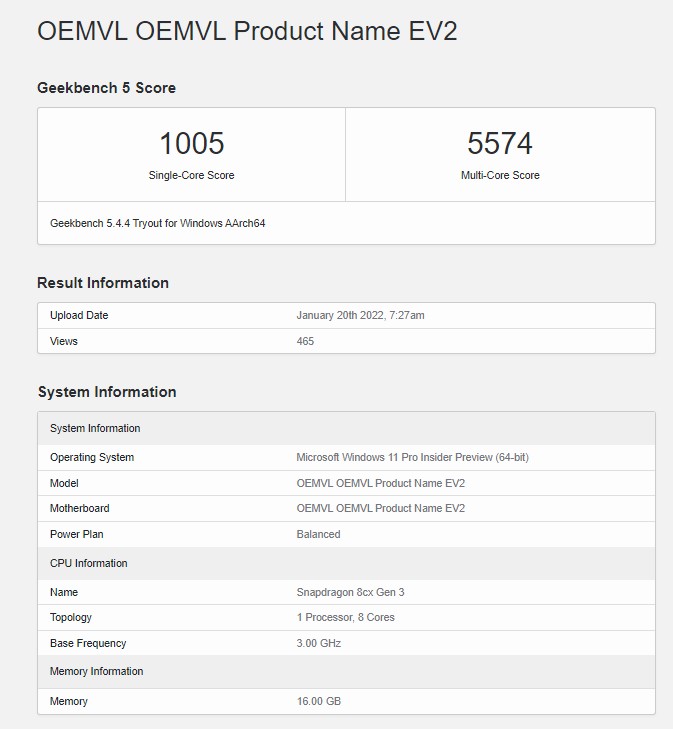Image resolution: width=673 pixels, height=729 pixels.
Task: Click the multi-core score value 5574
Action: tap(500, 144)
